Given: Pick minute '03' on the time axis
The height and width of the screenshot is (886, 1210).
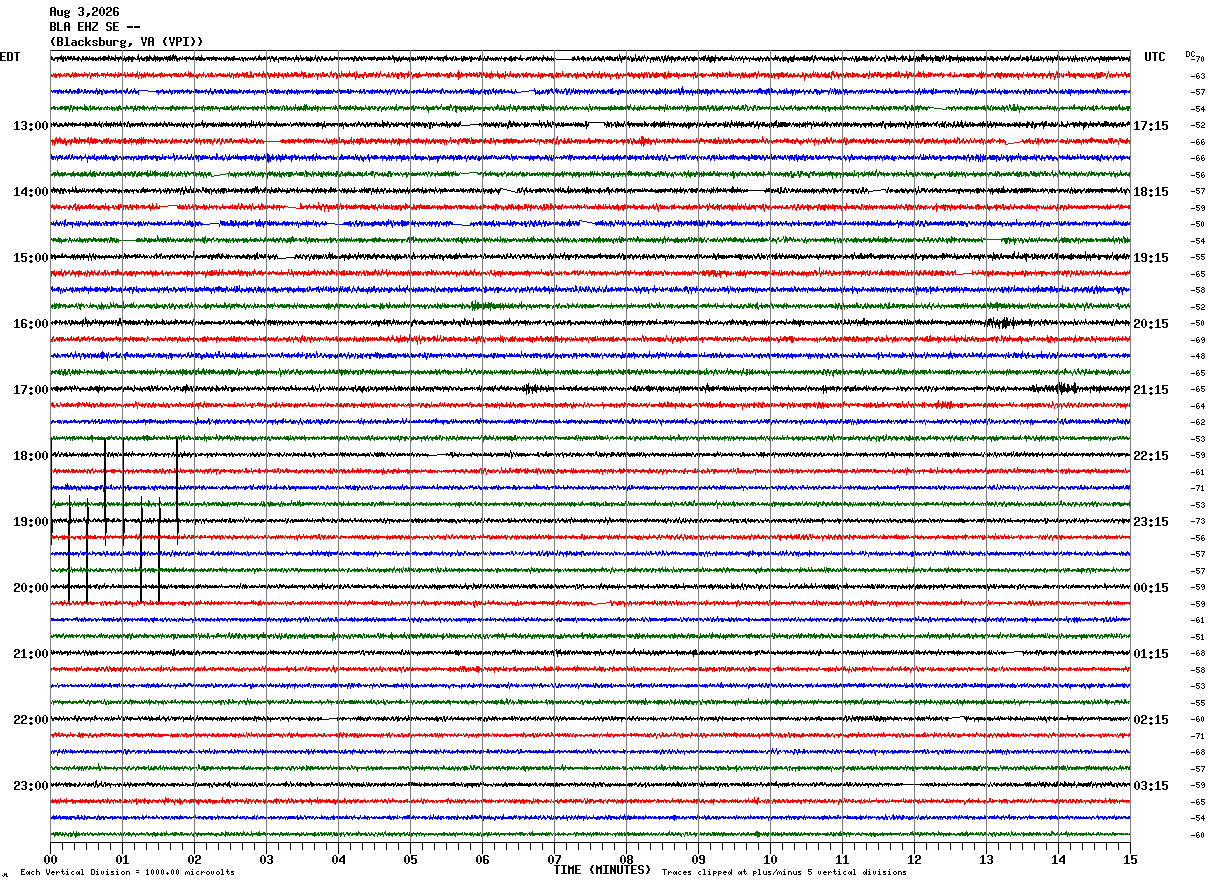Looking at the screenshot, I should coord(266,859).
